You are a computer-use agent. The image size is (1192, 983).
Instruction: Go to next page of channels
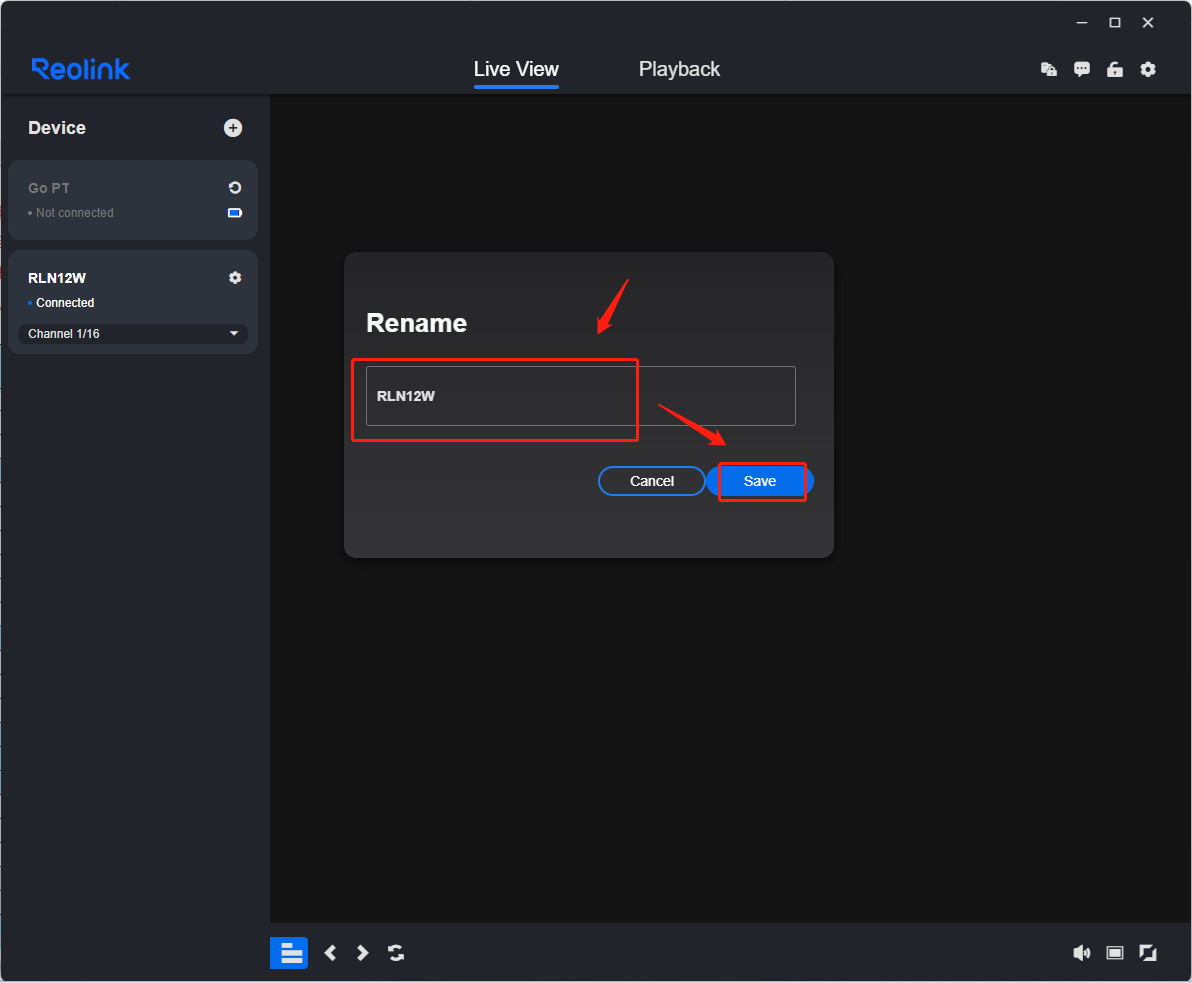click(x=363, y=953)
